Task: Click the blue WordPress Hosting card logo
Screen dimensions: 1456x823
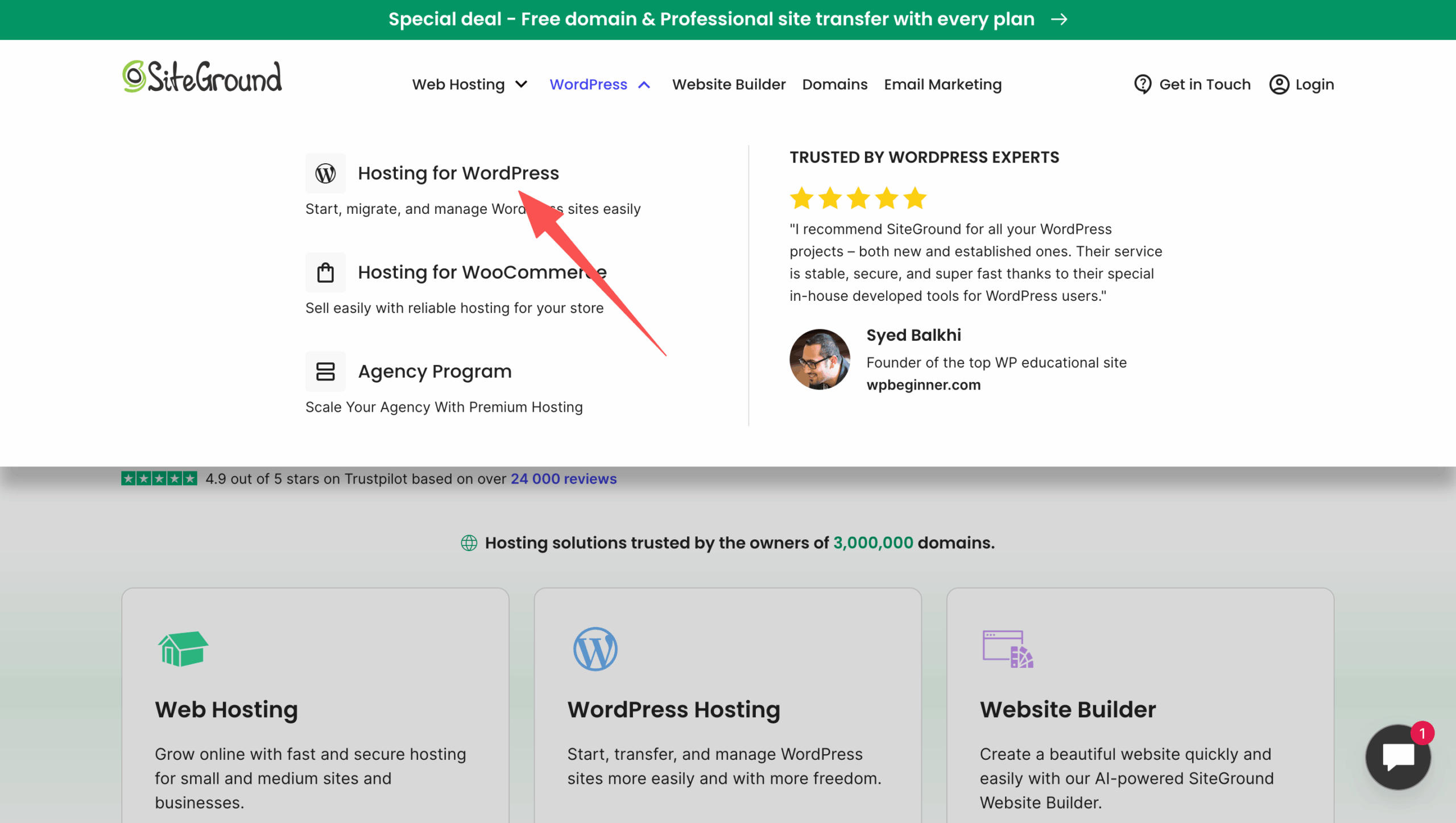Action: pyautogui.click(x=595, y=649)
